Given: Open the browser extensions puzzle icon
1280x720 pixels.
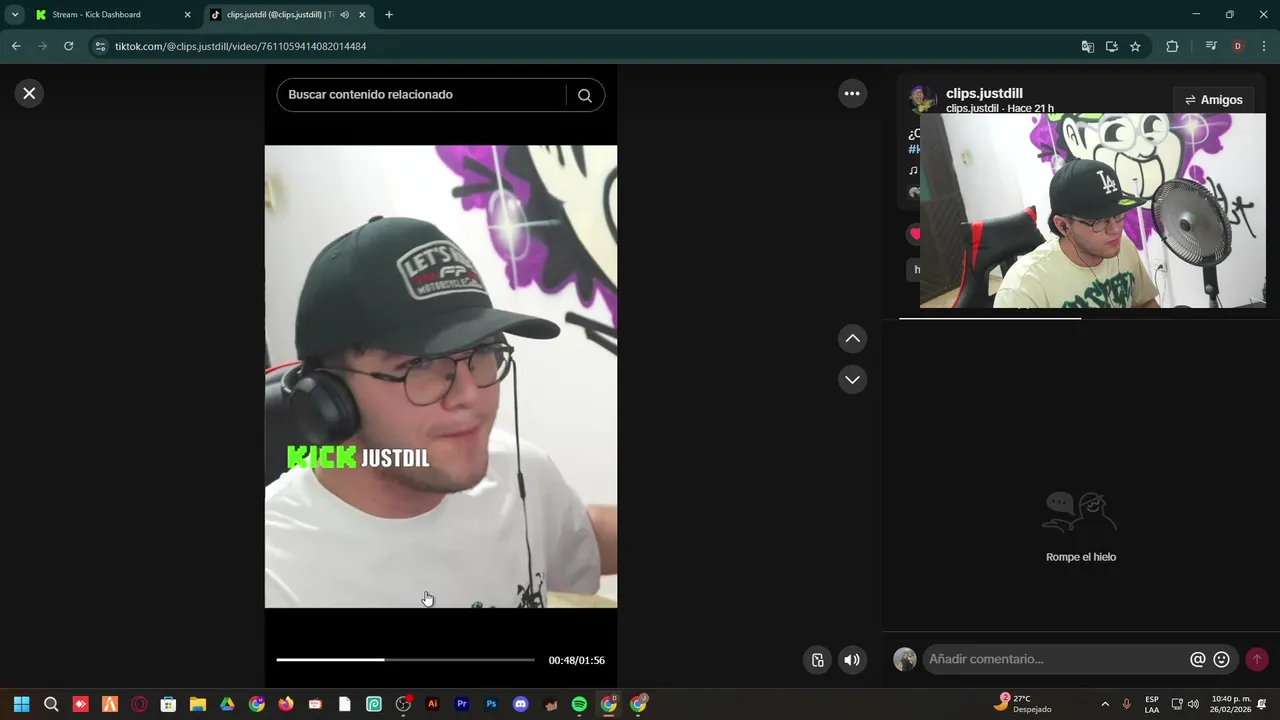Looking at the screenshot, I should tap(1172, 46).
